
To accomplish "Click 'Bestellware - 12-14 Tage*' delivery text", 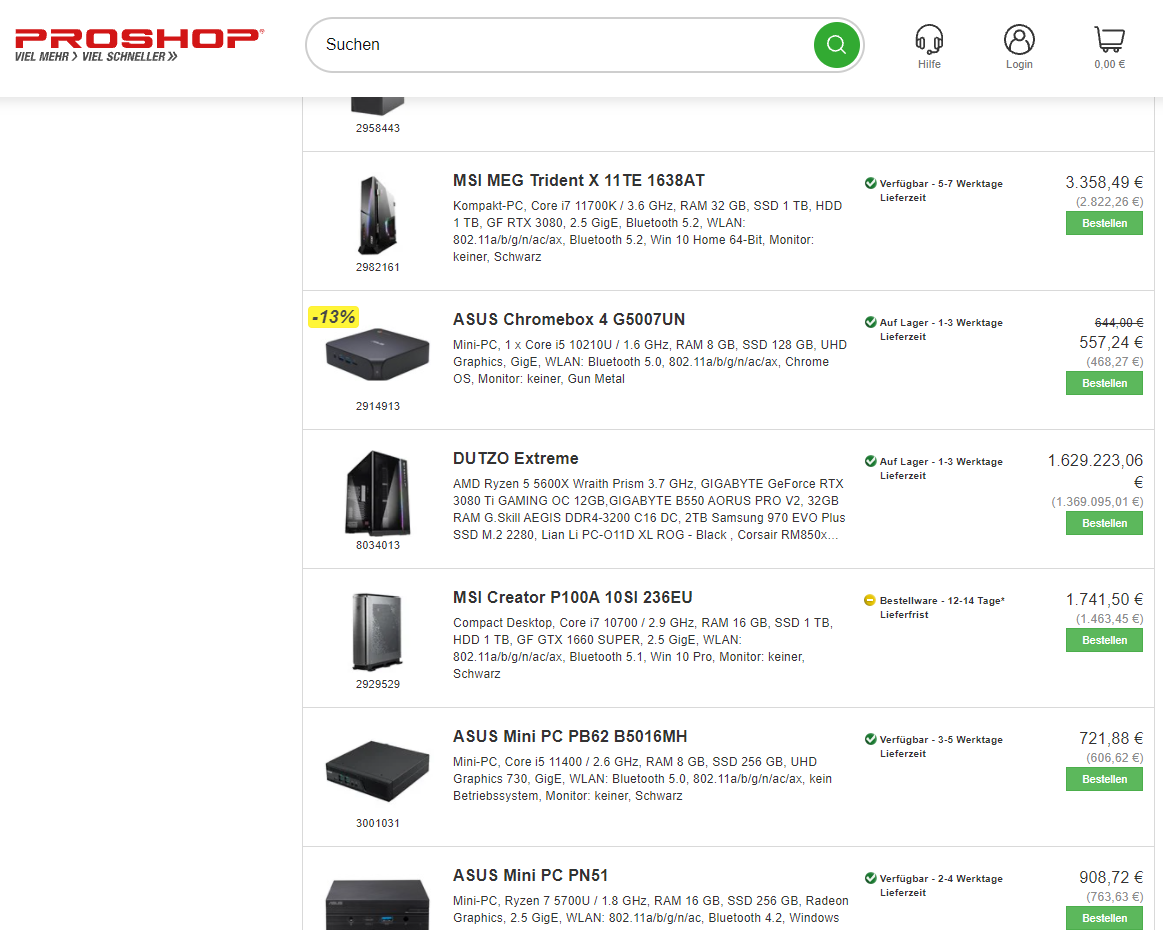I will [x=942, y=601].
